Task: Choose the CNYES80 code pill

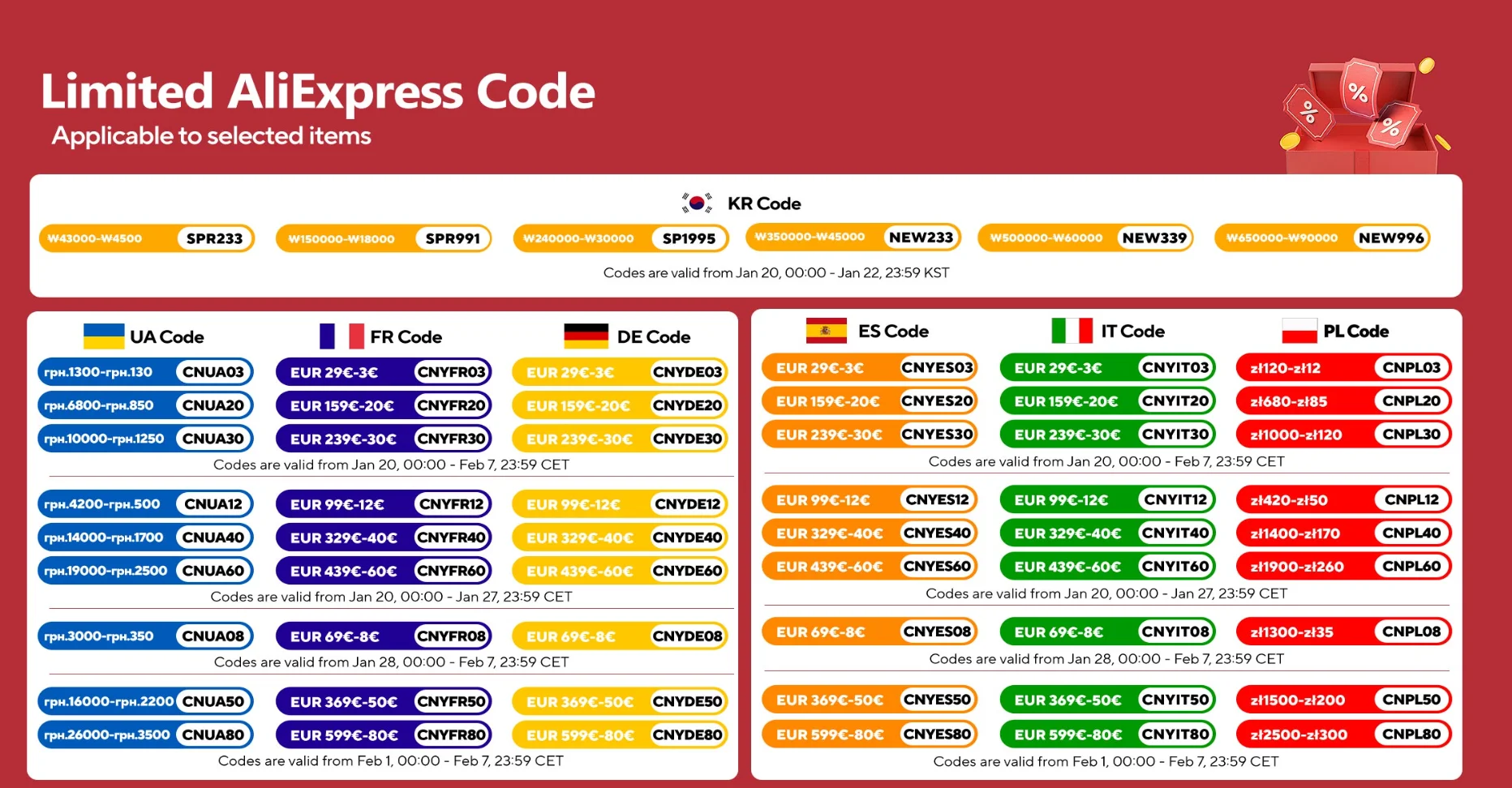Action: (x=870, y=734)
